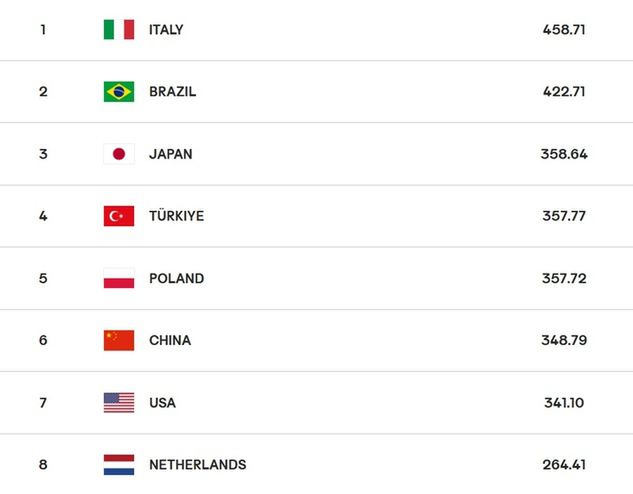The image size is (633, 494).
Task: Open the NETHERLANDS team name
Action: 197,465
